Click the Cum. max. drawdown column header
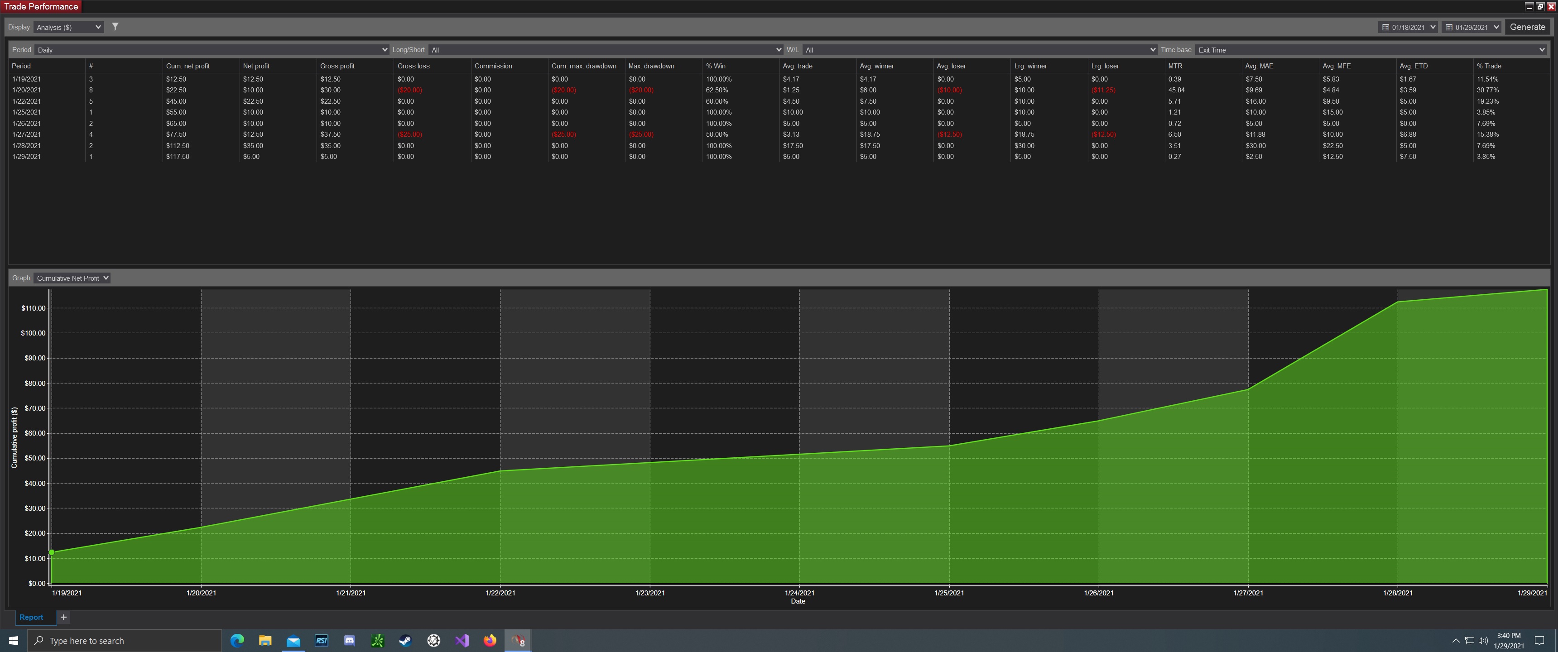This screenshot has height=652, width=1568. (584, 66)
